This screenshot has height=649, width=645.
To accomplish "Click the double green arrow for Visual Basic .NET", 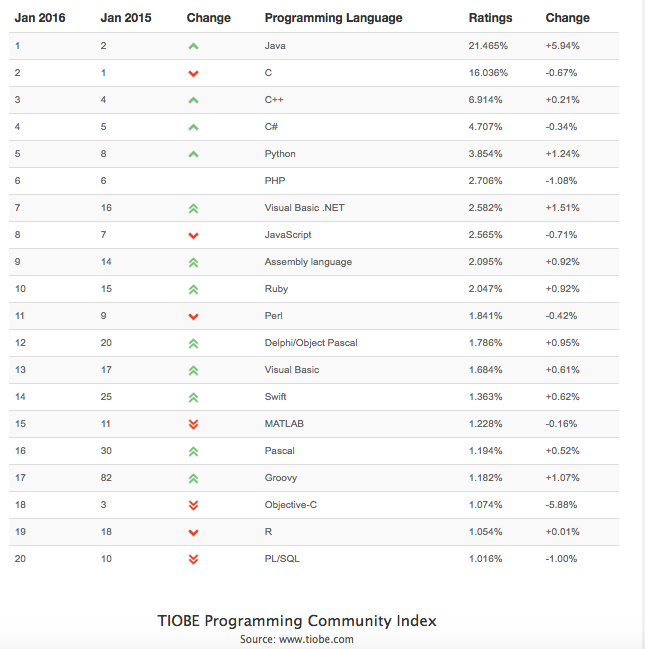I will pos(193,209).
